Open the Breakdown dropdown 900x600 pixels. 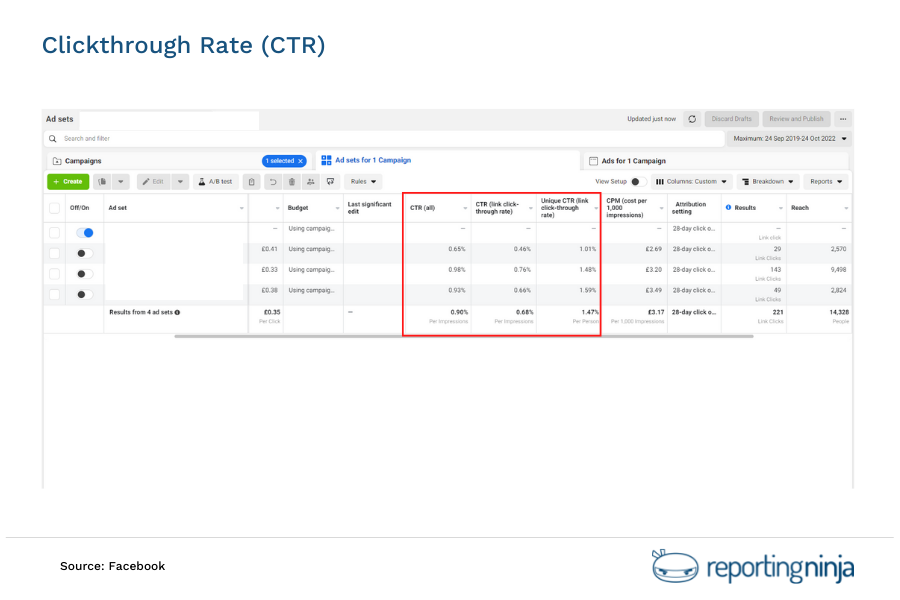[x=766, y=181]
